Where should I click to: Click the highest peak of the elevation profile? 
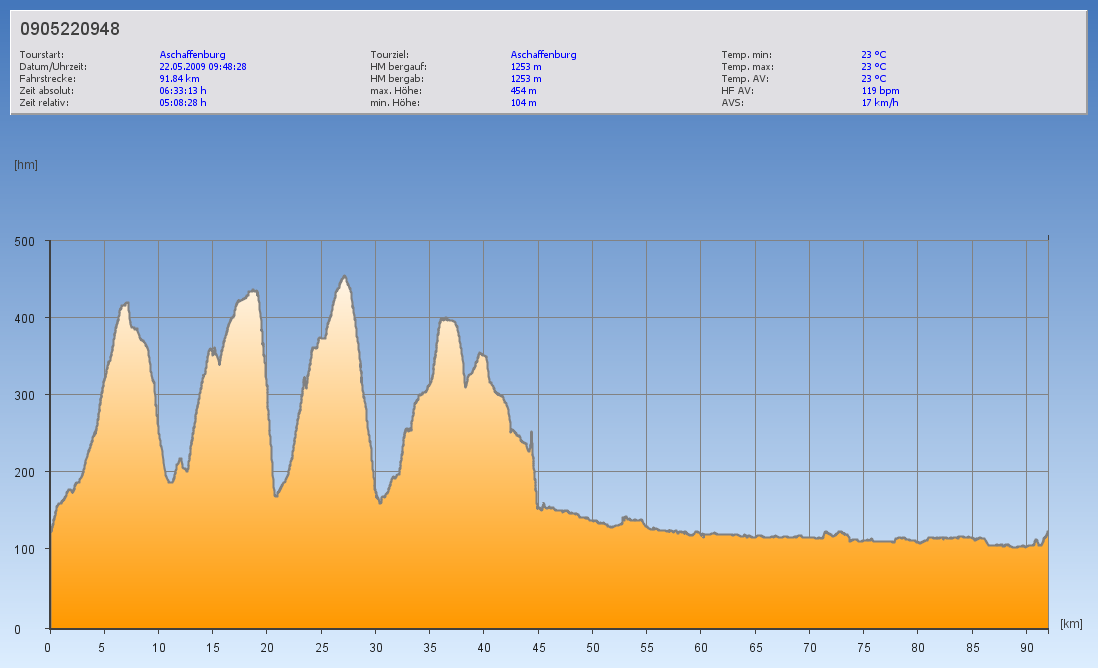(x=345, y=277)
